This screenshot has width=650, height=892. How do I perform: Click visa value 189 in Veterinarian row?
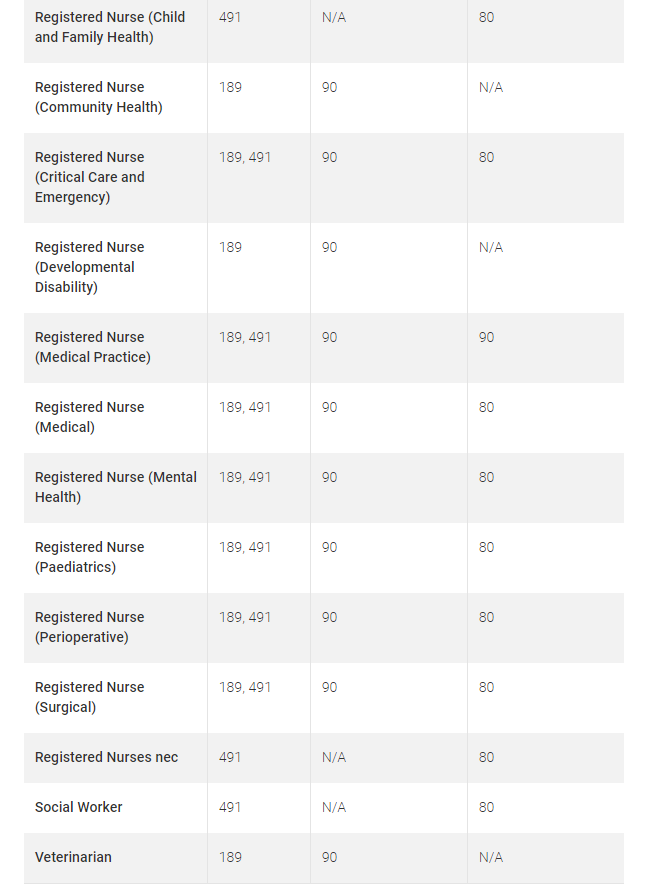point(231,857)
